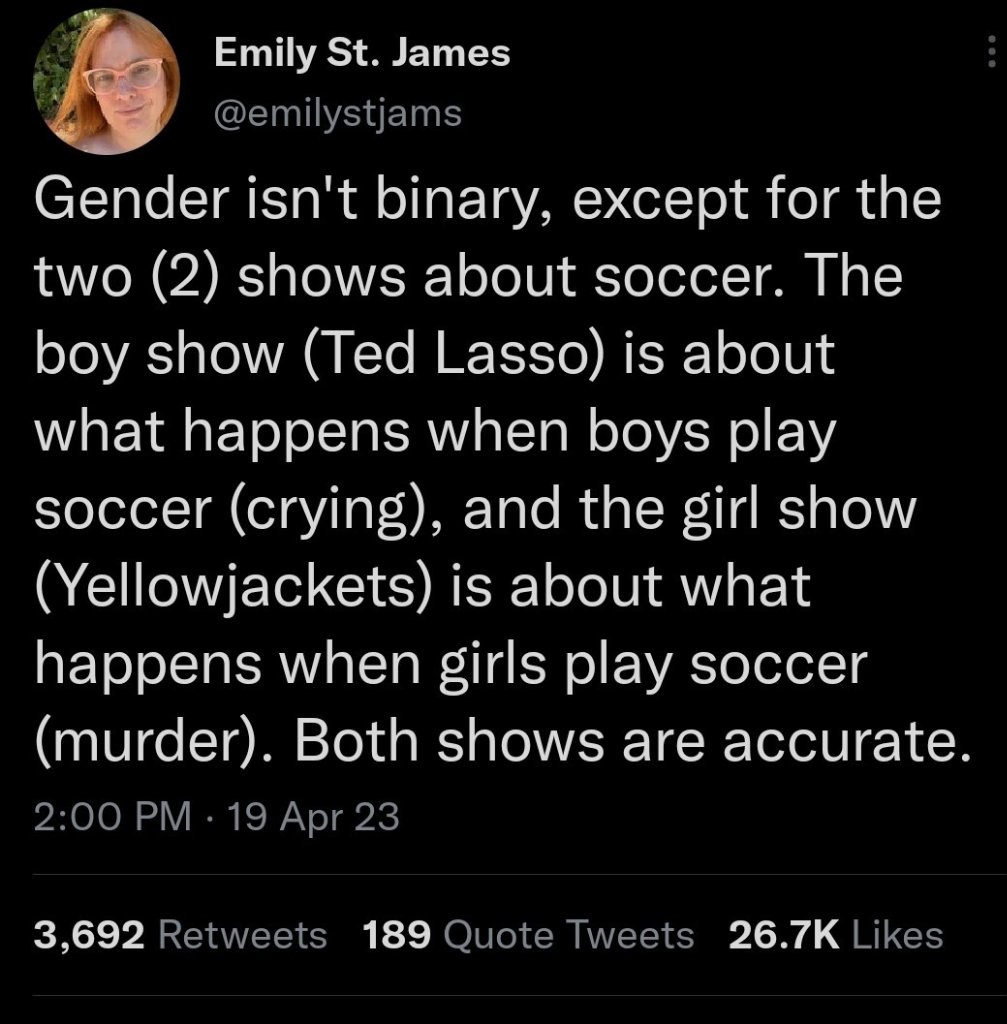
Task: Click the 19 Apr 23 date
Action: [312, 816]
